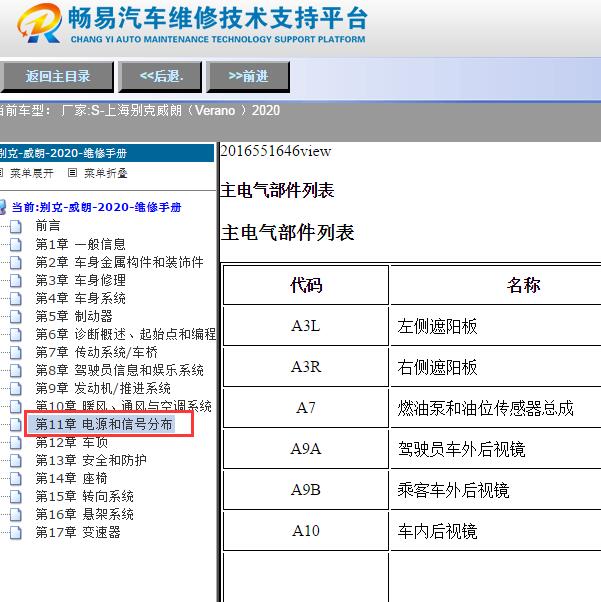The image size is (601, 602).
Task: Open 第4章 车身系统
Action: [x=81, y=298]
